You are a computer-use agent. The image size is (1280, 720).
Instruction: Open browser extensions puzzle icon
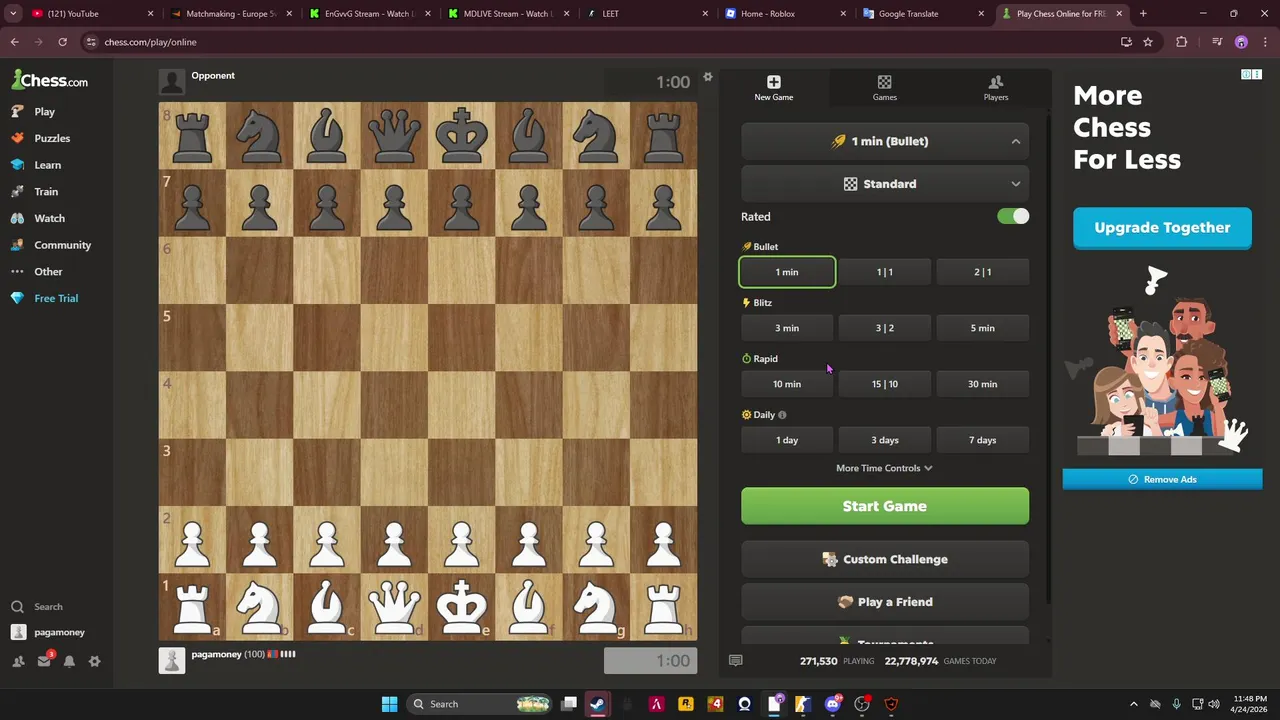[1182, 42]
